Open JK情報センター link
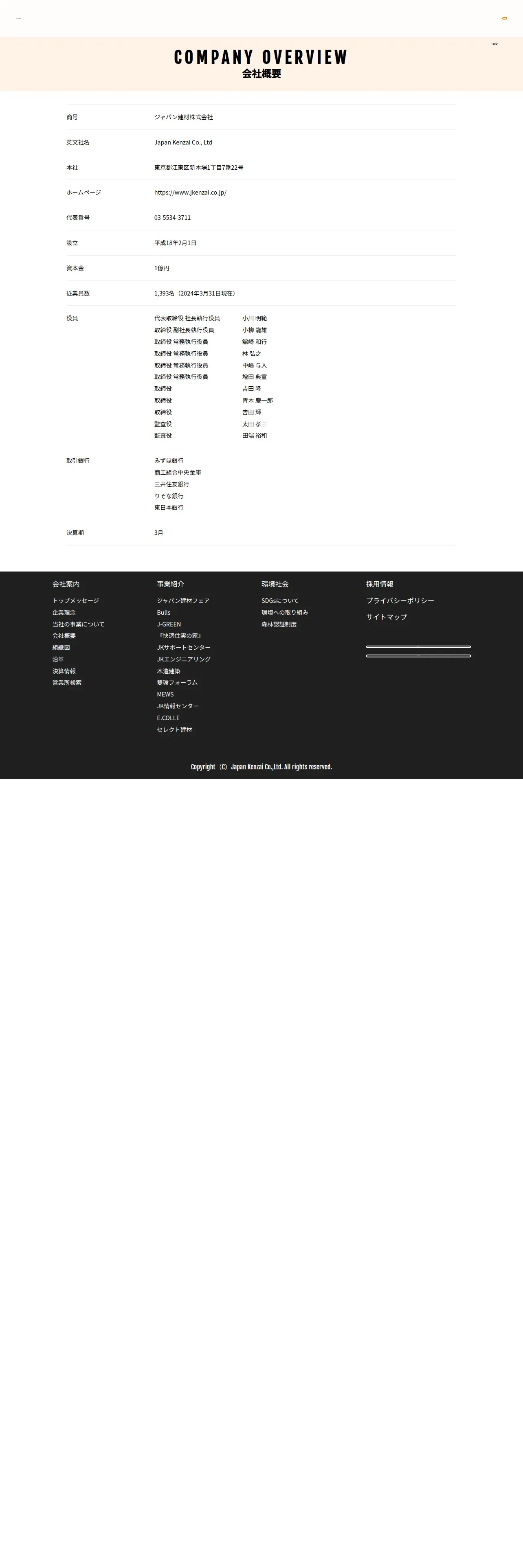The width and height of the screenshot is (523, 1568). pos(178,706)
